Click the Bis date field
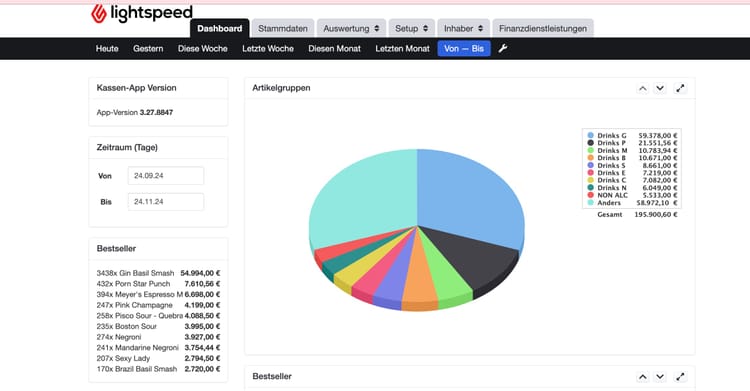750x391 pixels. tap(165, 201)
